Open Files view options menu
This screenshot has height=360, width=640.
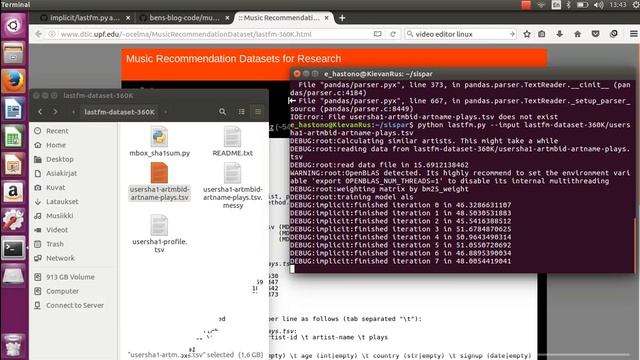click(x=258, y=112)
